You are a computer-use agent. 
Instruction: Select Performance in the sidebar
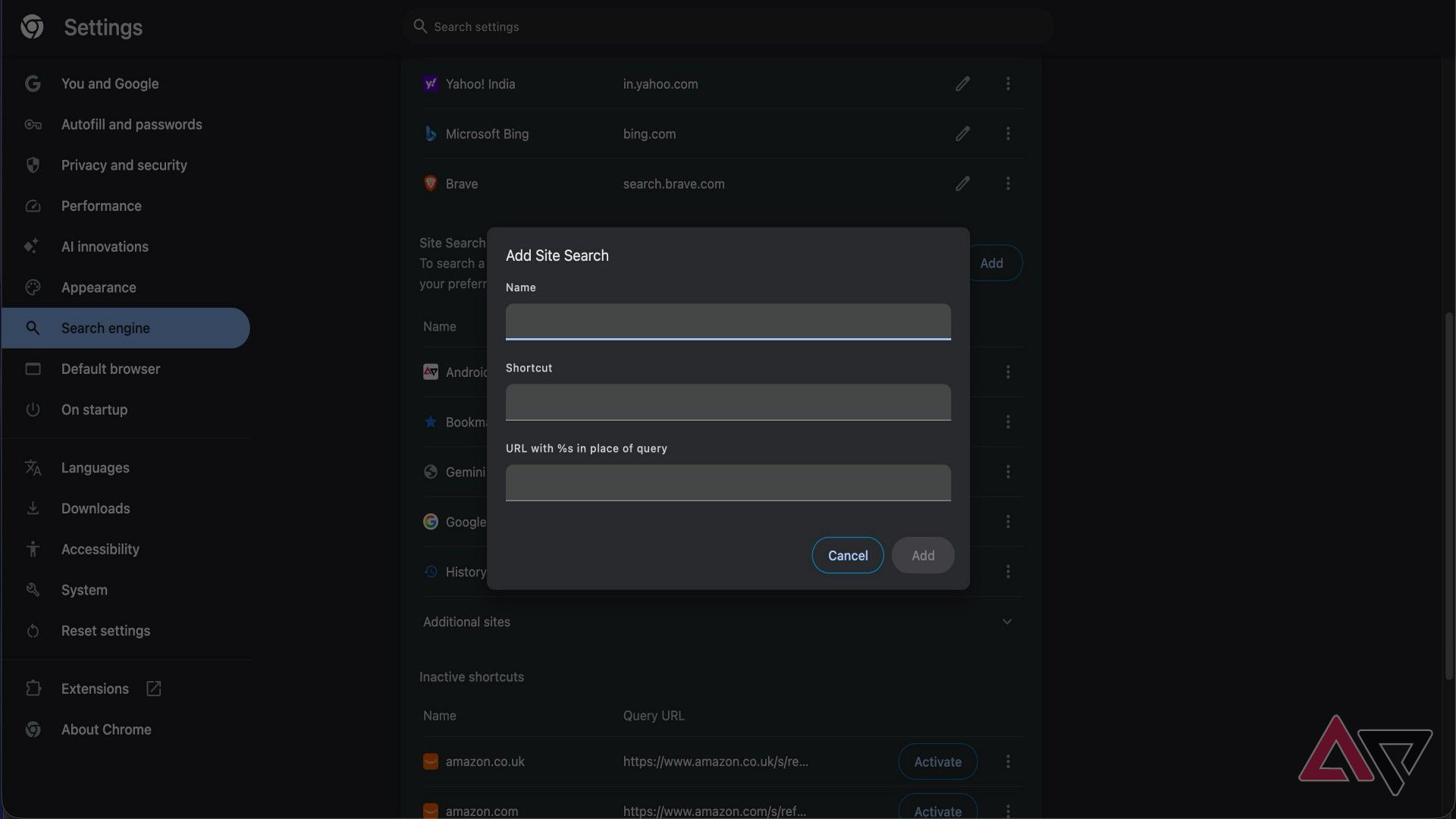(126, 206)
